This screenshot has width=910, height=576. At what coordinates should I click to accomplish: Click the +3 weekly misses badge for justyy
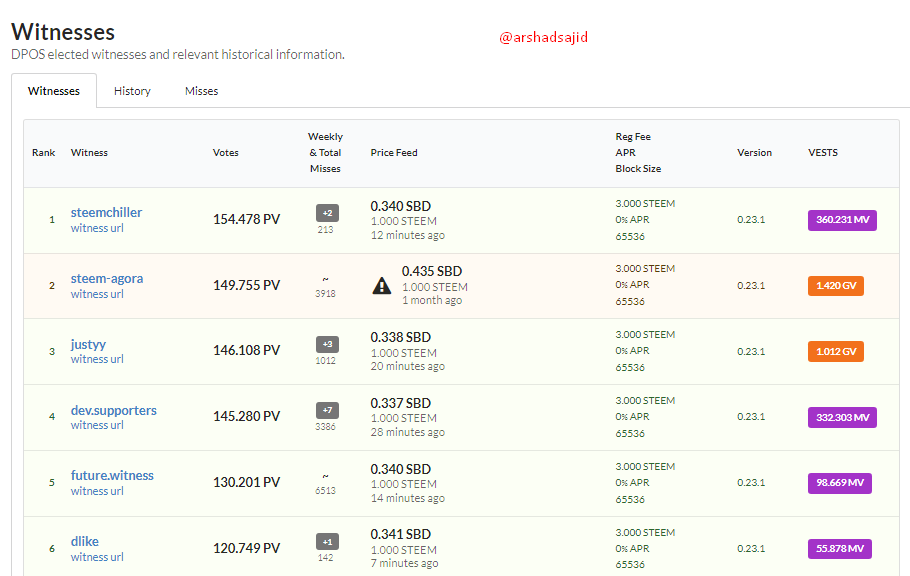[x=327, y=344]
